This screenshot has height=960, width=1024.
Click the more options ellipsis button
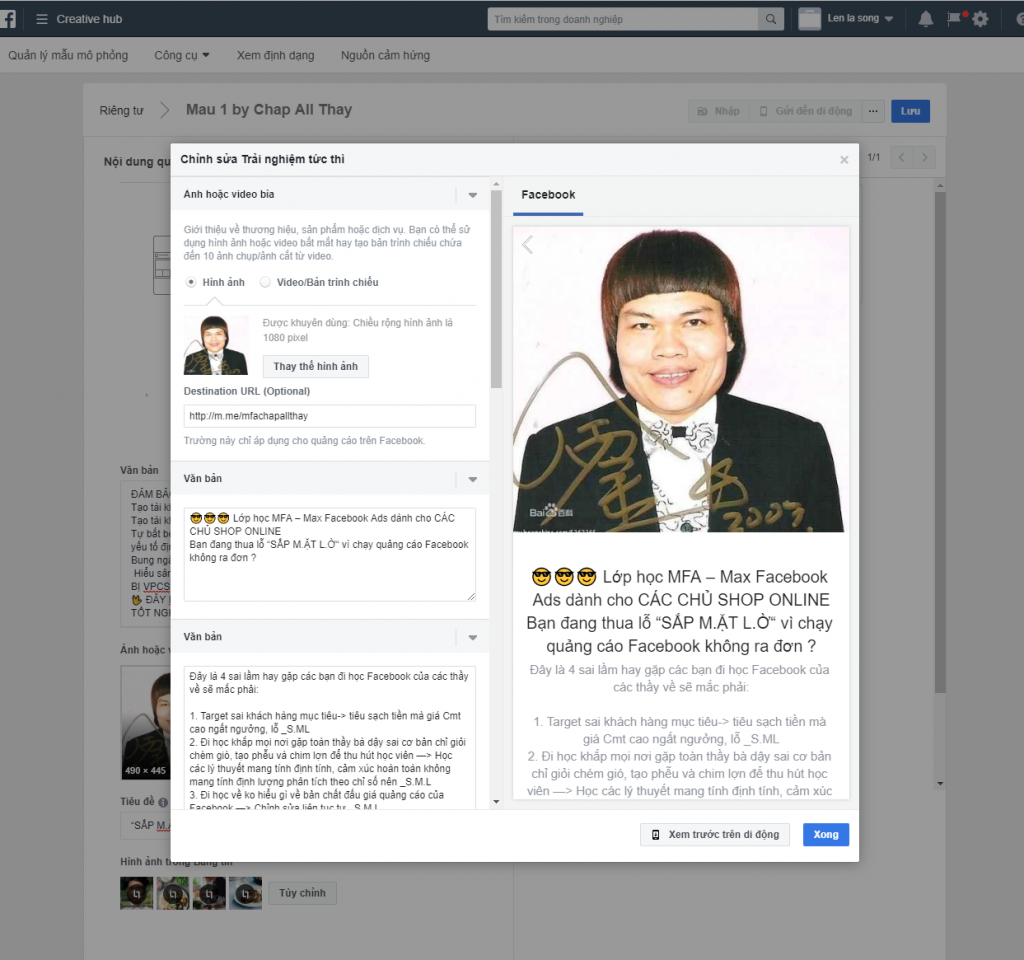click(x=873, y=111)
